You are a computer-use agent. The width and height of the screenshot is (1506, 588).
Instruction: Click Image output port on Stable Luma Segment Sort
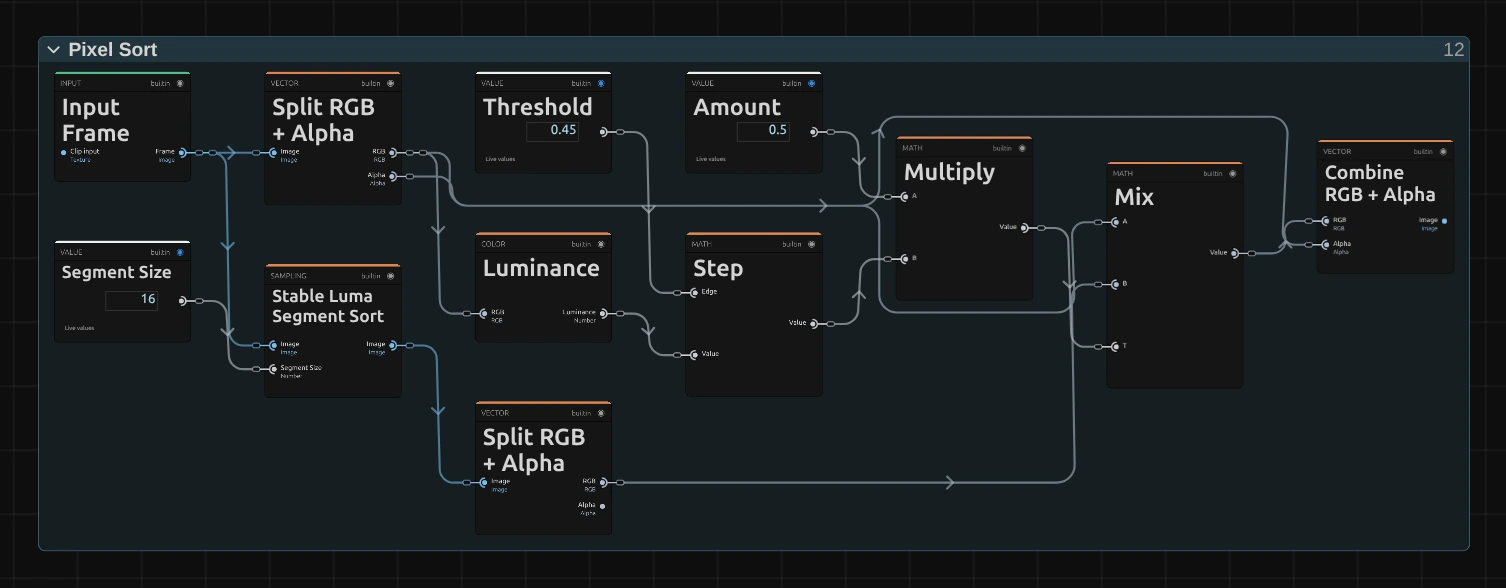[x=393, y=345]
